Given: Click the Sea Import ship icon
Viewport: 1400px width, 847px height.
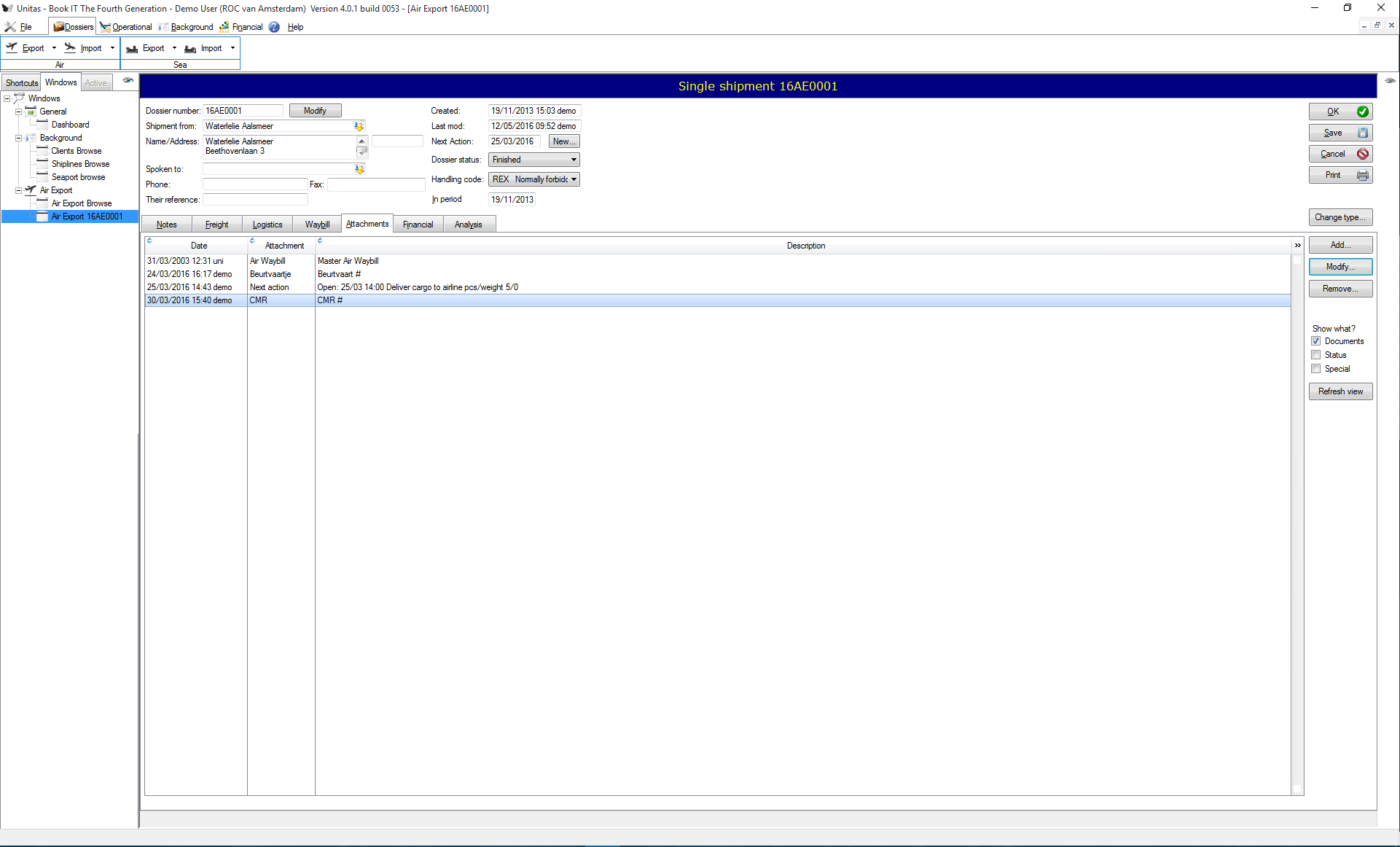Looking at the screenshot, I should [x=190, y=49].
